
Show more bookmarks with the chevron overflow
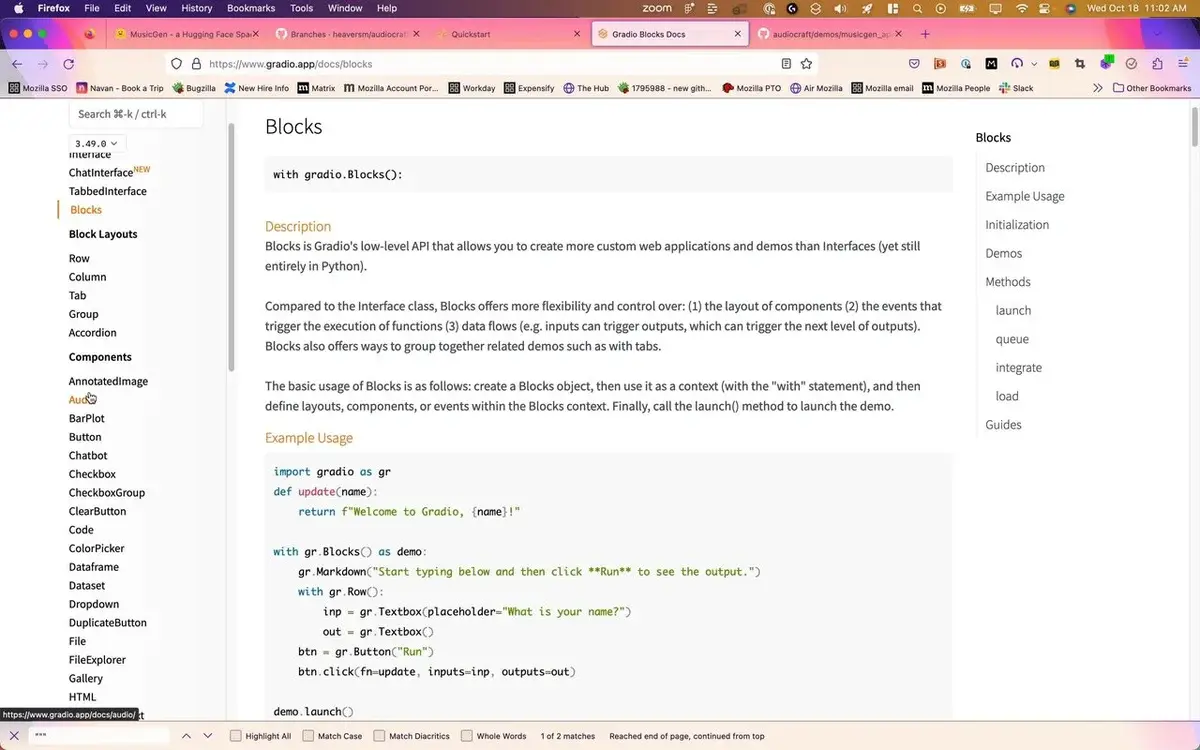[x=1098, y=88]
